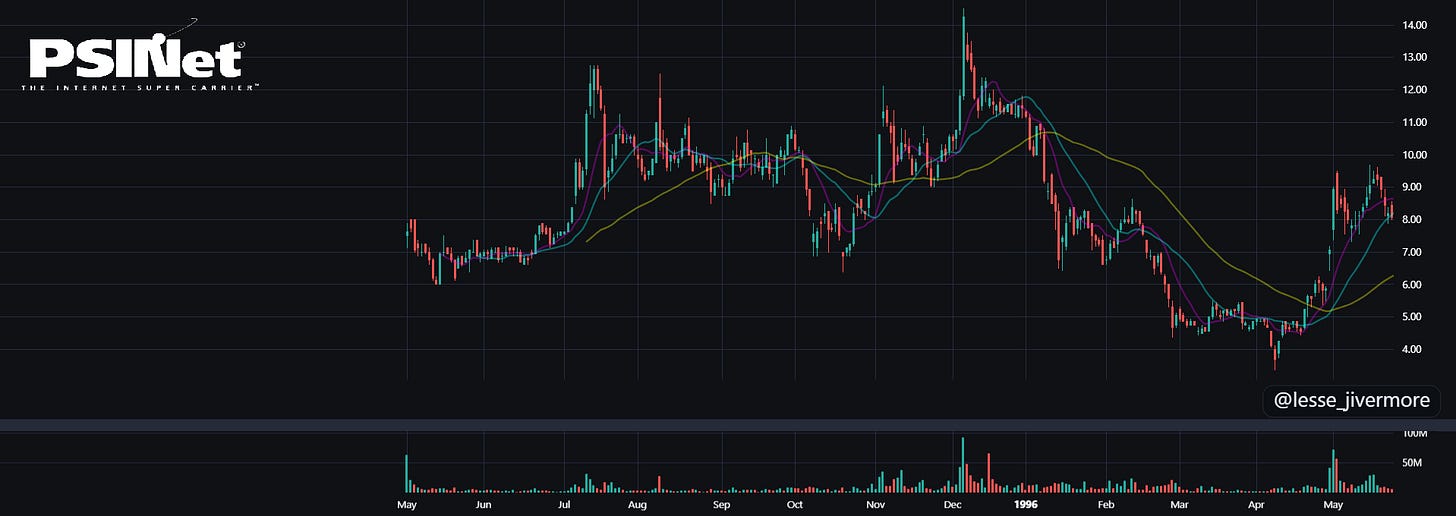1456x516 pixels.
Task: Select the 14.00 price axis label
Action: [x=1417, y=25]
